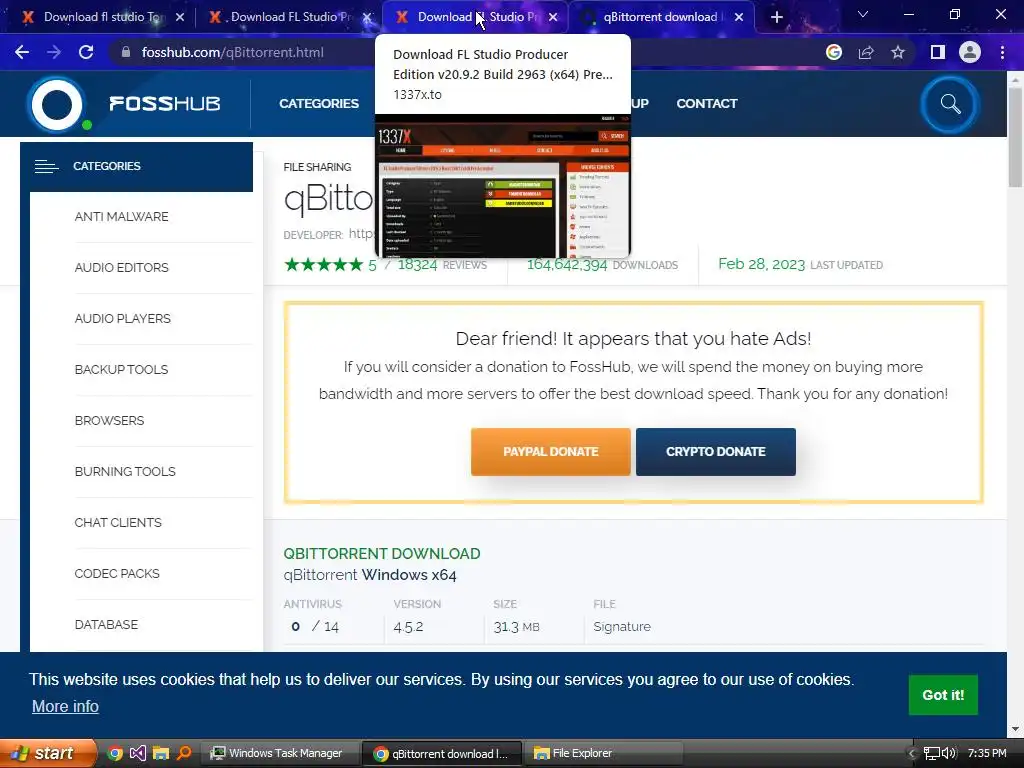Open CHAT CLIENTS category
The width and height of the screenshot is (1024, 768).
pos(118,522)
